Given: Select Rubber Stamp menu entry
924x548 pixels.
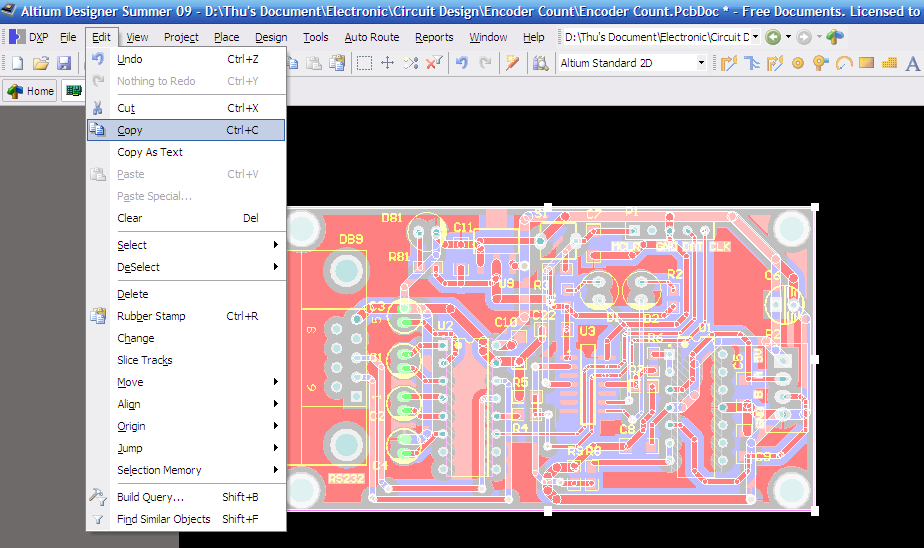Looking at the screenshot, I should coord(151,316).
